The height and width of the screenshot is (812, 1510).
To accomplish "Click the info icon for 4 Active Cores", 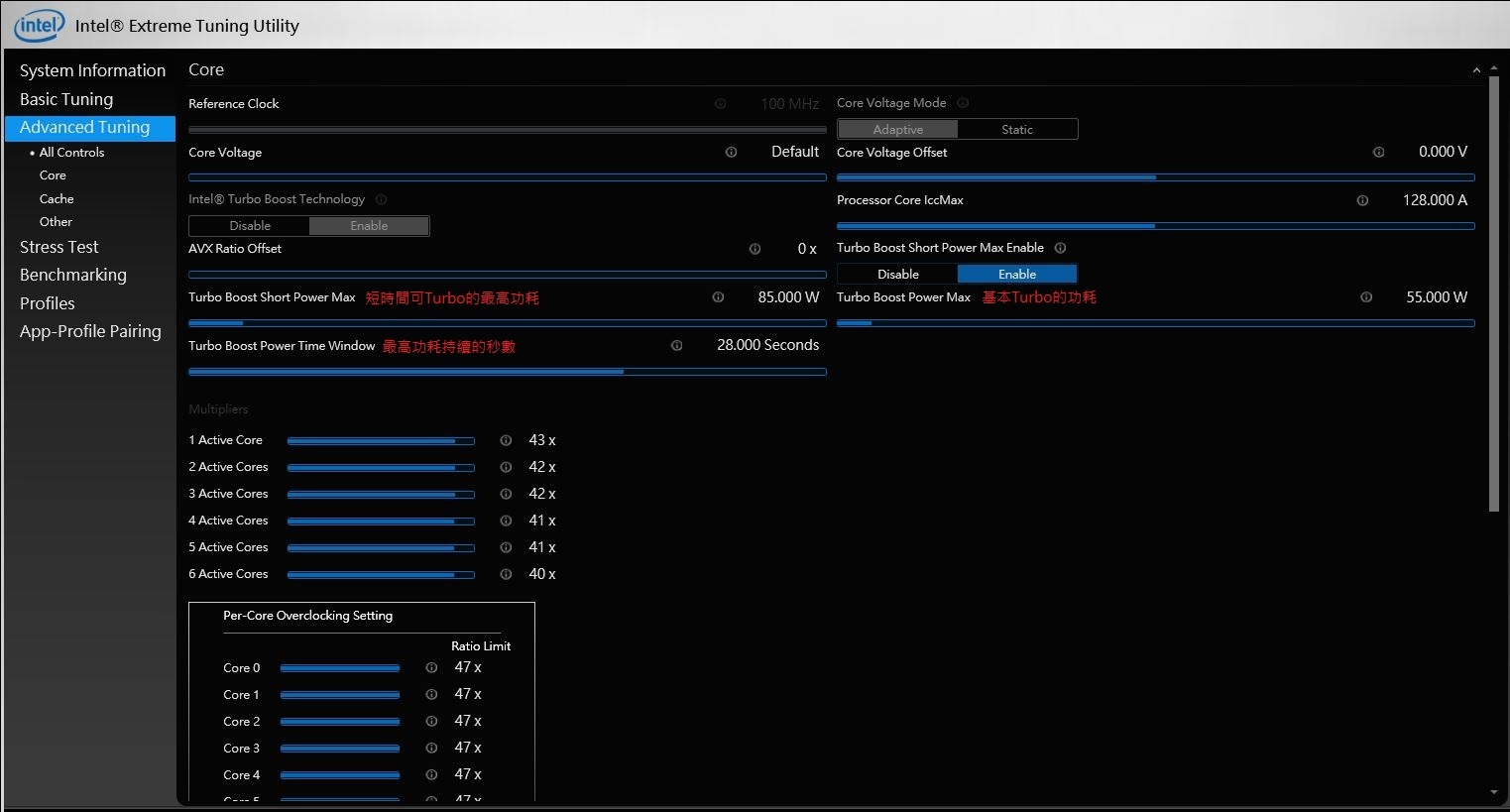I will [506, 521].
